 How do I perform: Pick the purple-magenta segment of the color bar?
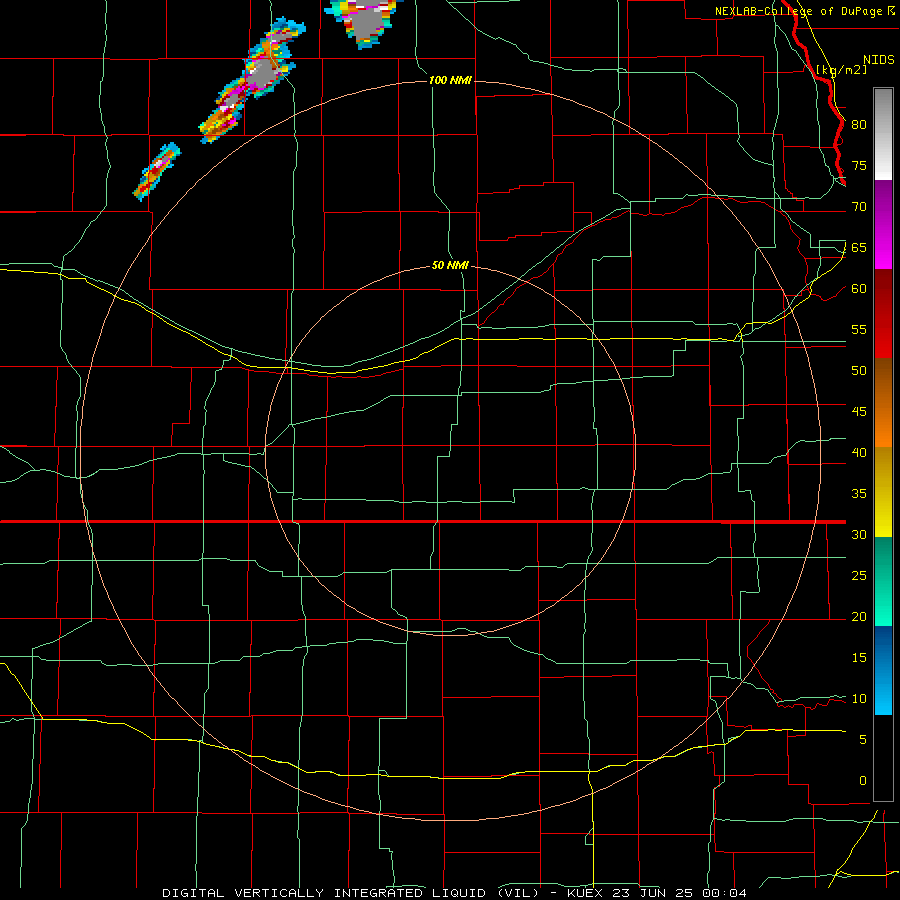[883, 225]
